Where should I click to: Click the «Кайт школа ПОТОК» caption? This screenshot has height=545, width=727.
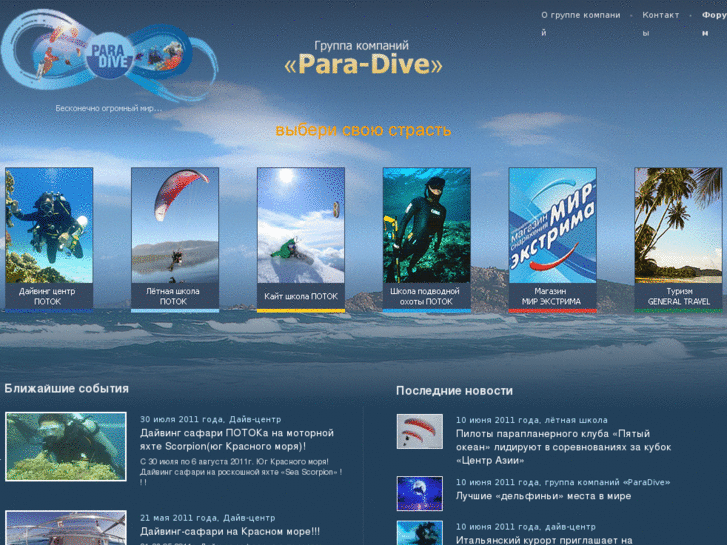click(301, 296)
